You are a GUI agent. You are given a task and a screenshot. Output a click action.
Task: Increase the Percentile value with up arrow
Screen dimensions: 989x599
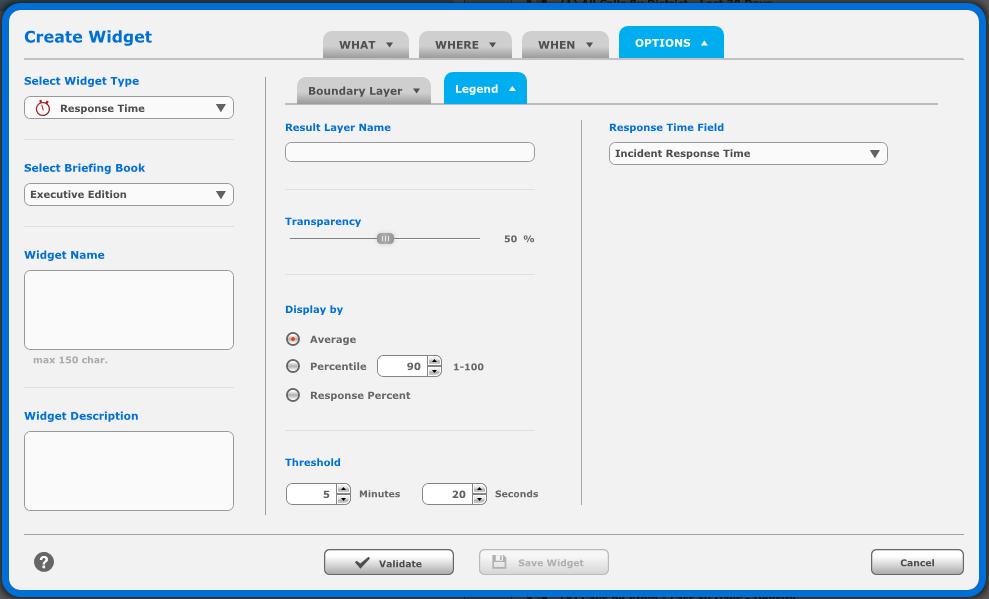(x=434, y=361)
